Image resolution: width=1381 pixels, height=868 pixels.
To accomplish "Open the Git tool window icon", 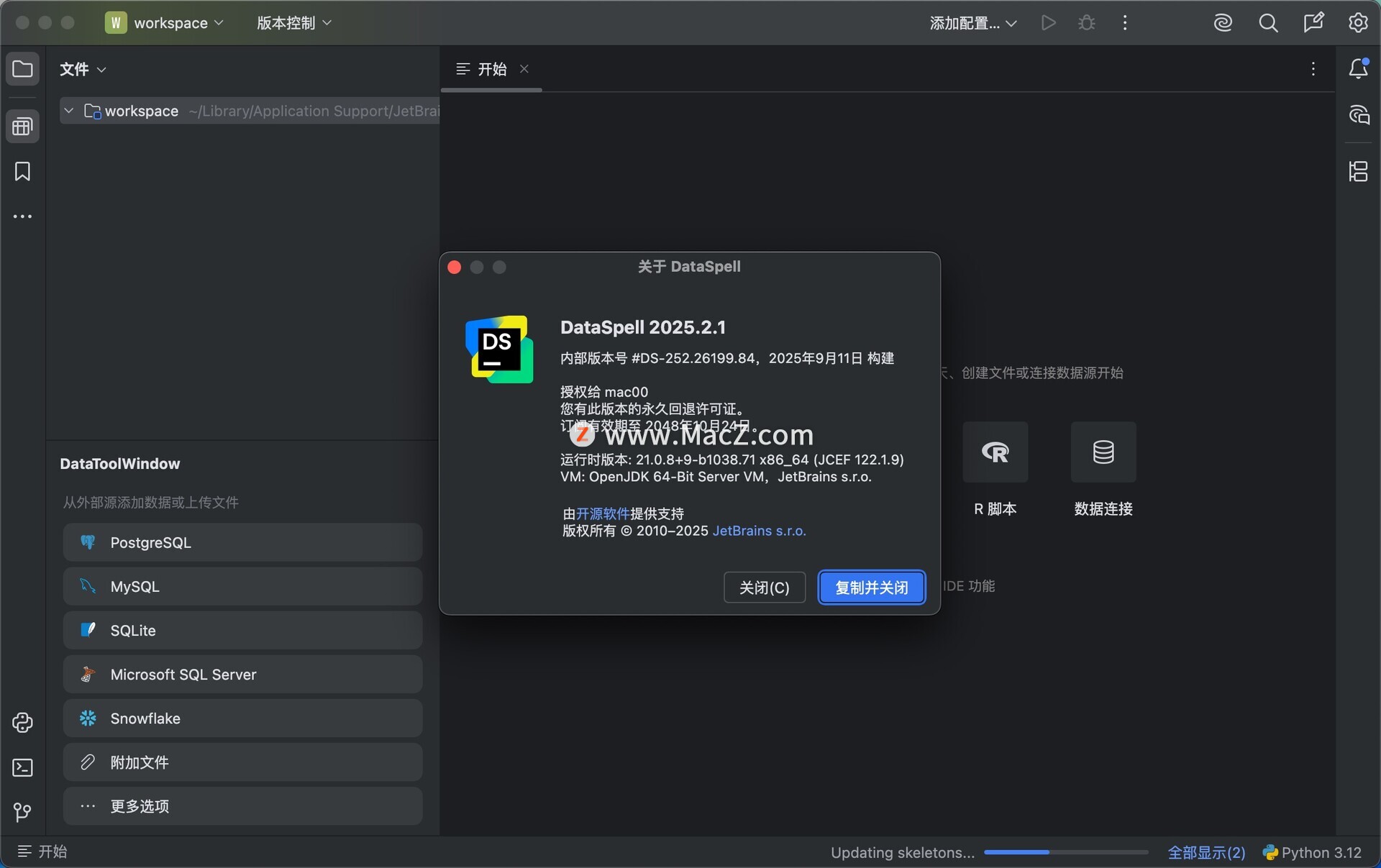I will [22, 813].
